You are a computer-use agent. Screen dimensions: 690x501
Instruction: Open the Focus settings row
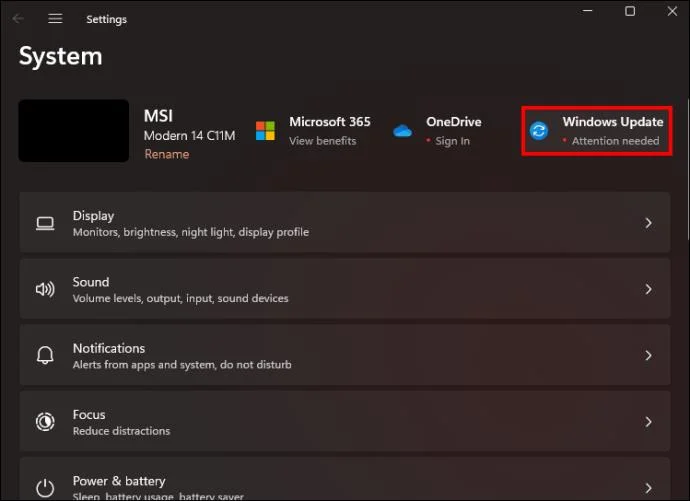pyautogui.click(x=345, y=421)
